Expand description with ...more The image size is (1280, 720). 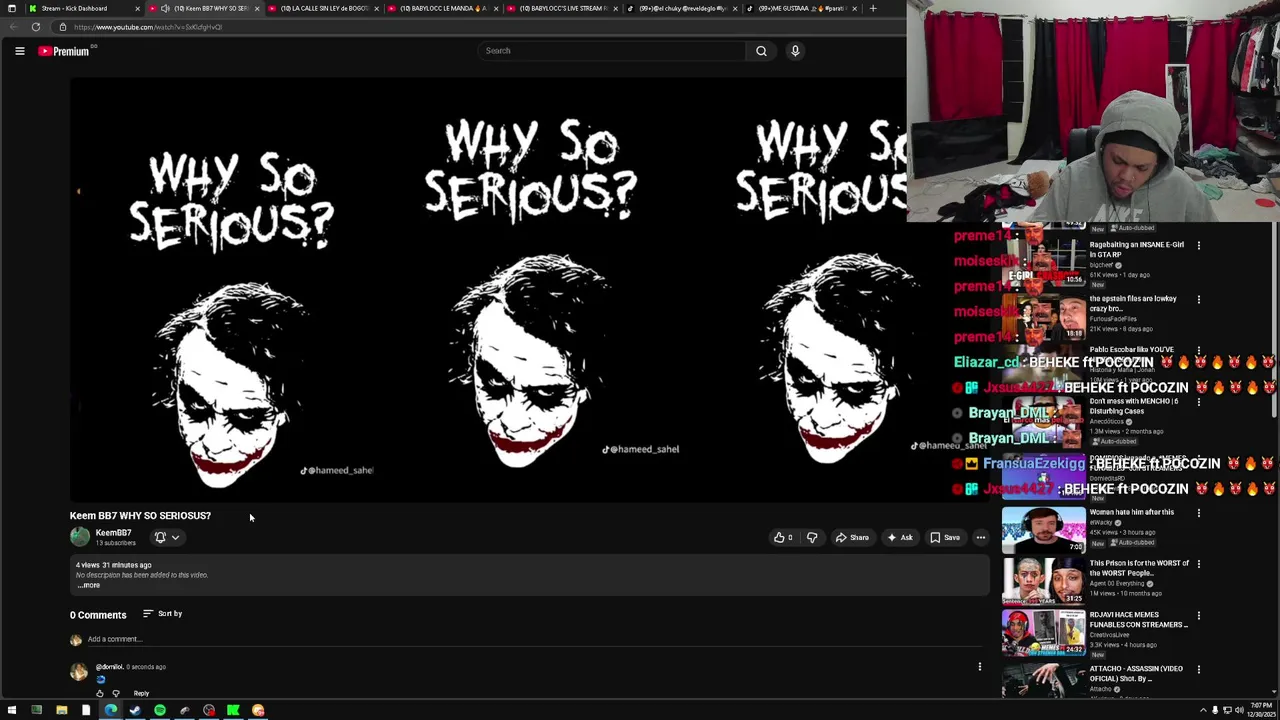tap(89, 586)
